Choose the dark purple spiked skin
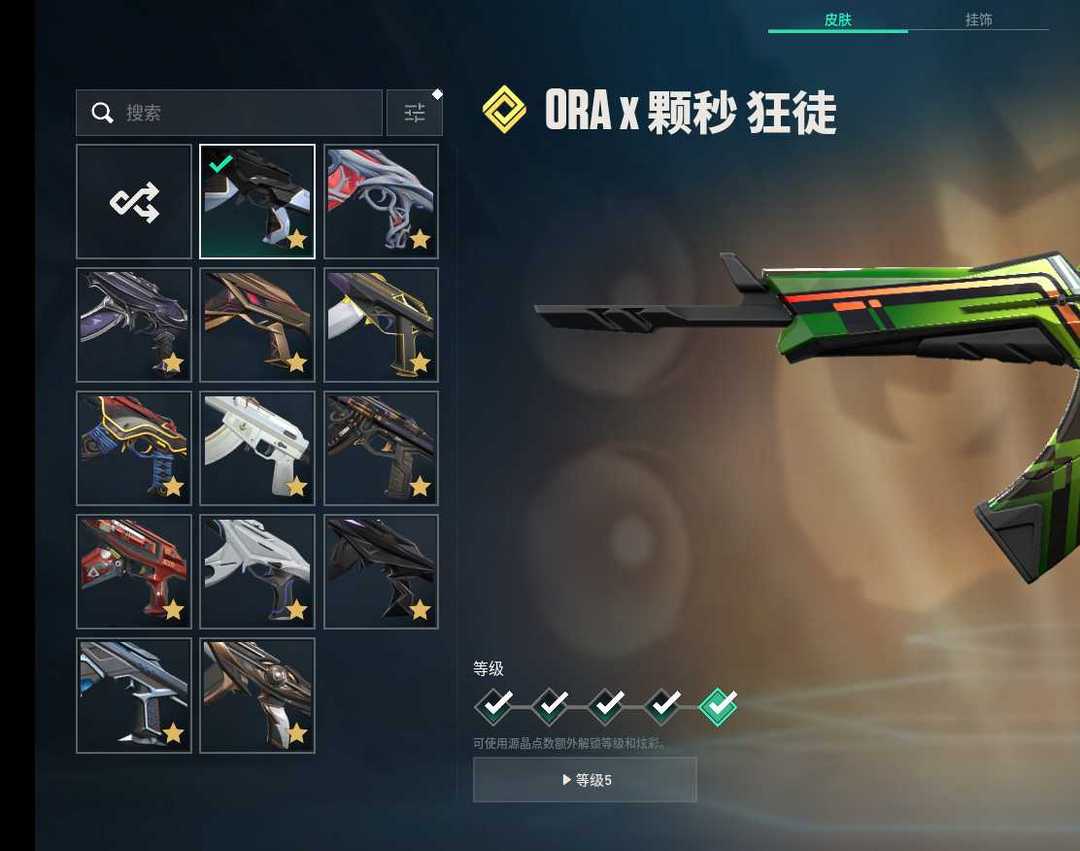Screen dimensions: 1080x851 pyautogui.click(x=134, y=325)
